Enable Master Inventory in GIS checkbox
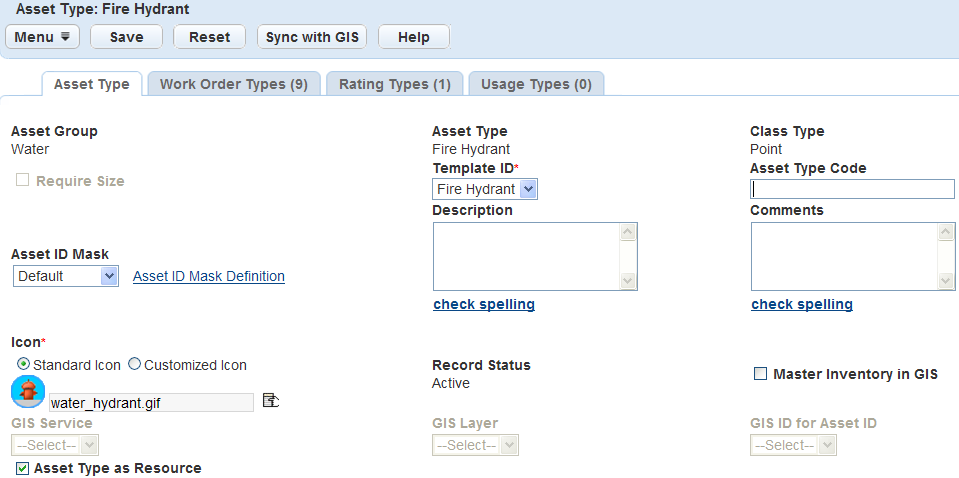The image size is (959, 478). (x=760, y=374)
